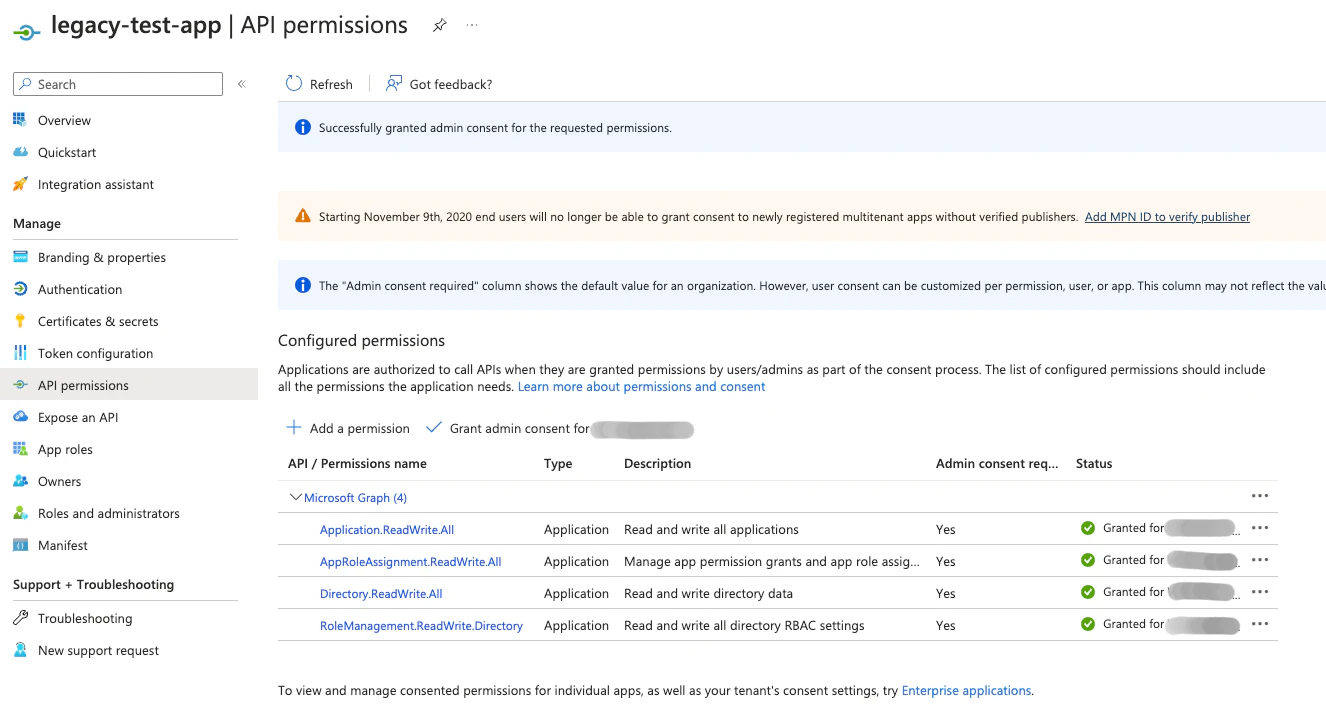Screen dimensions: 1326x709
Task: Open the Directory.ReadWrite.All permission
Action: click(x=381, y=594)
